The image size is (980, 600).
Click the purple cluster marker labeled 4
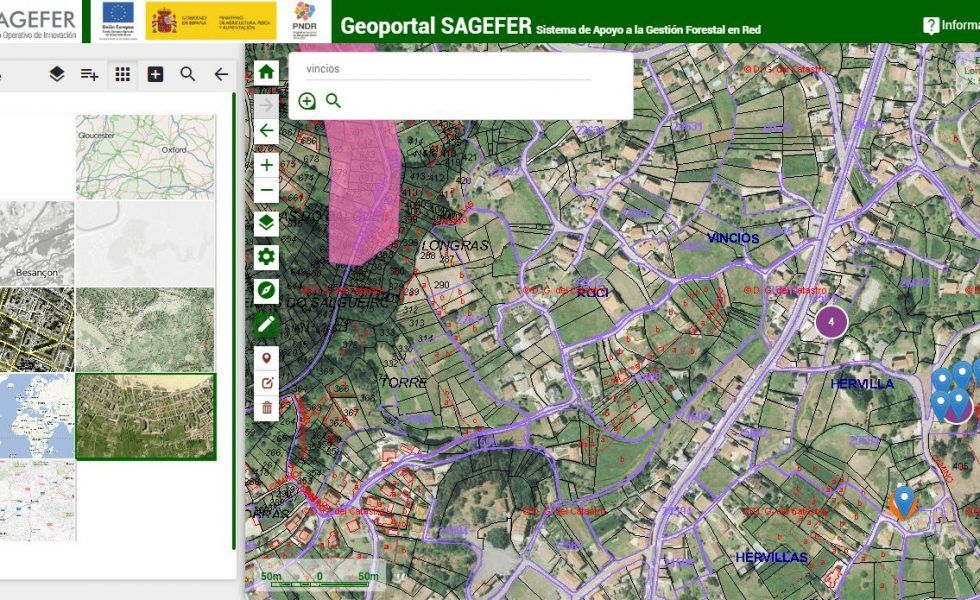coord(833,323)
